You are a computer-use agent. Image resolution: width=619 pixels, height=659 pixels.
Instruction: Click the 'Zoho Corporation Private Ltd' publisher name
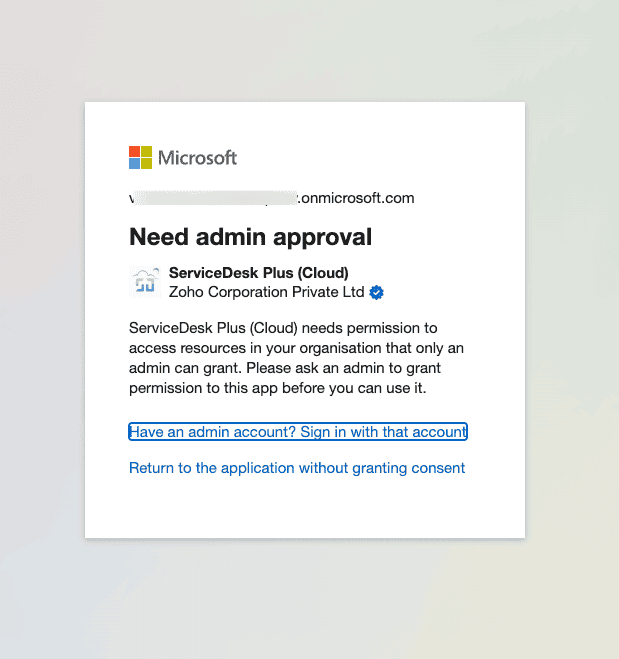click(x=266, y=292)
